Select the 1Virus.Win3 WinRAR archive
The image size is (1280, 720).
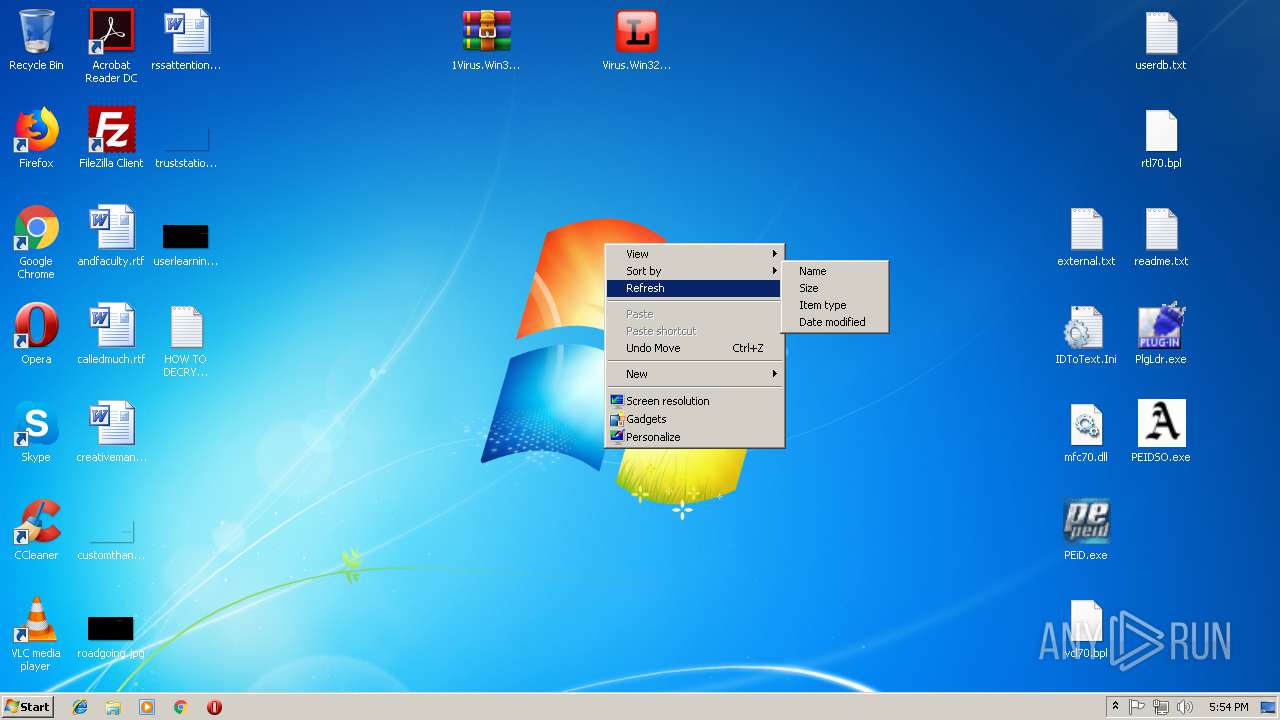coord(487,40)
